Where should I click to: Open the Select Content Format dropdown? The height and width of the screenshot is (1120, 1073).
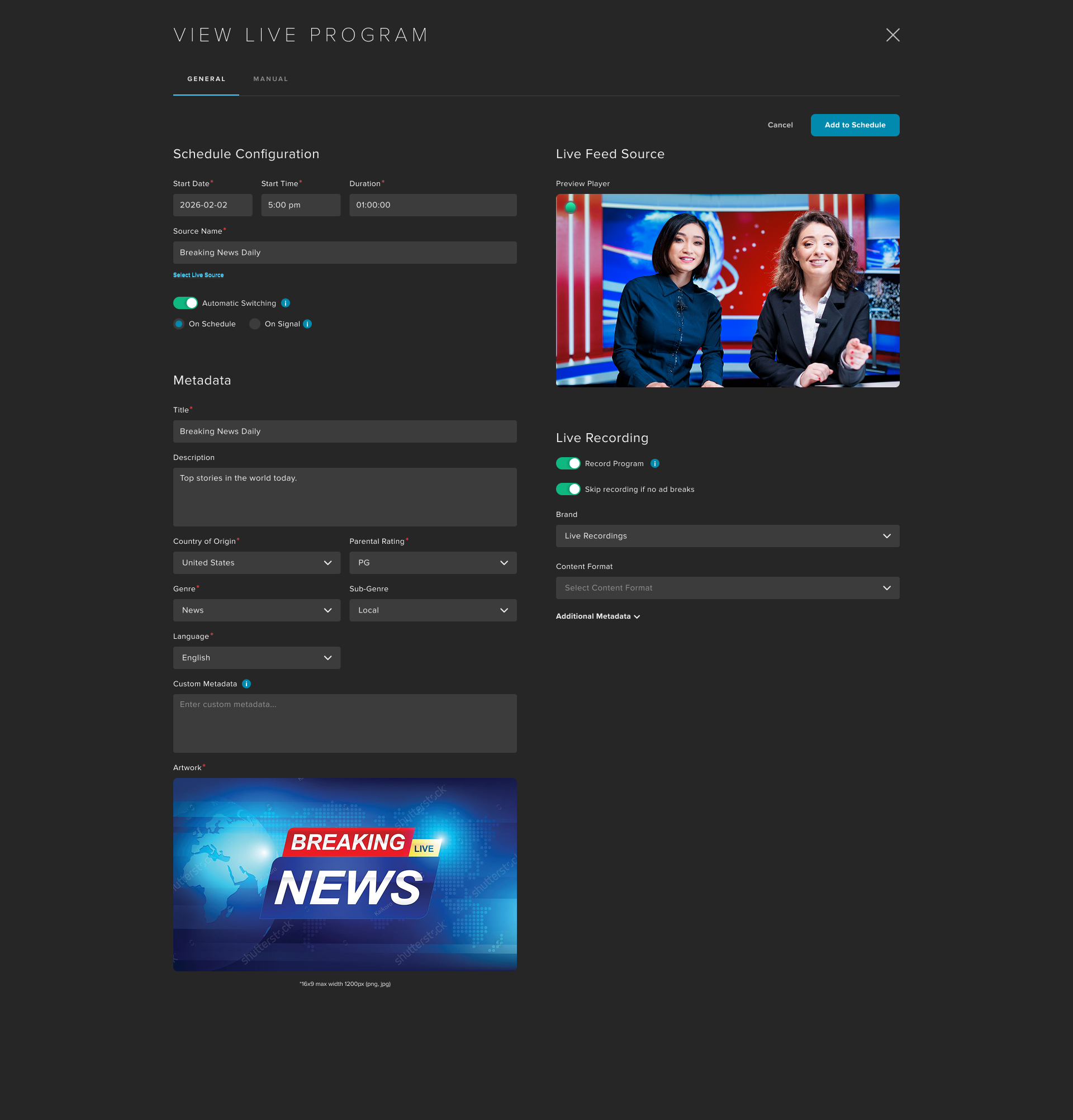(727, 588)
